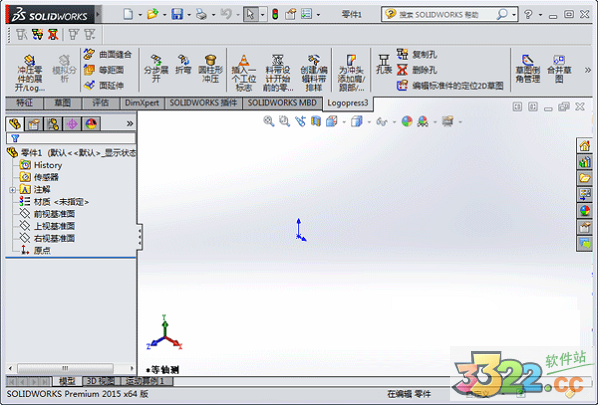Open Design Library icon in task pane
This screenshot has width=600, height=406.
click(584, 162)
